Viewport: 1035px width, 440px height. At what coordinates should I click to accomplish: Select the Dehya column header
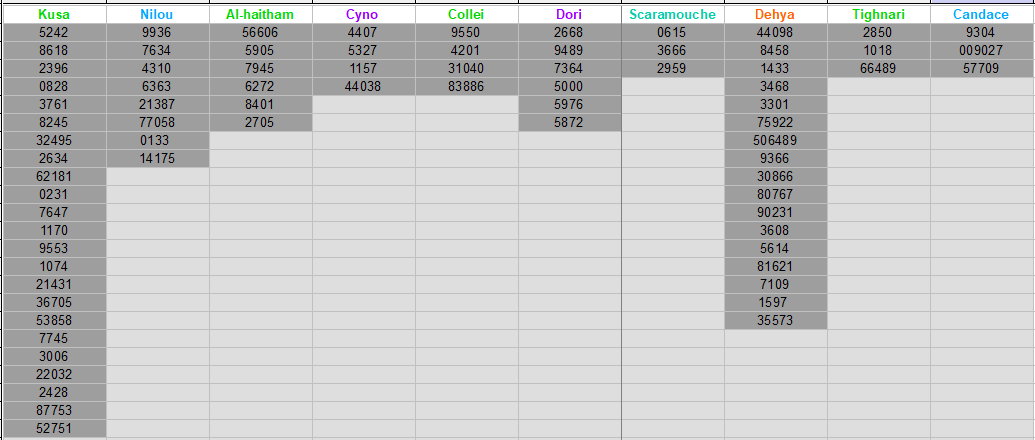point(776,15)
